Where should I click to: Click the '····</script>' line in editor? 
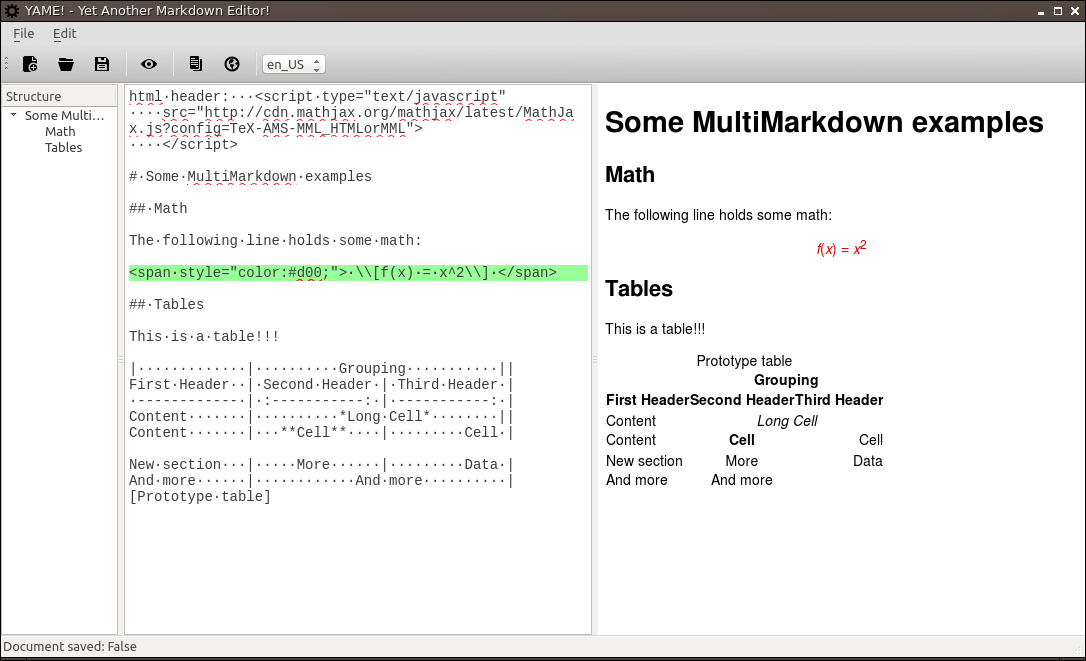click(x=184, y=145)
